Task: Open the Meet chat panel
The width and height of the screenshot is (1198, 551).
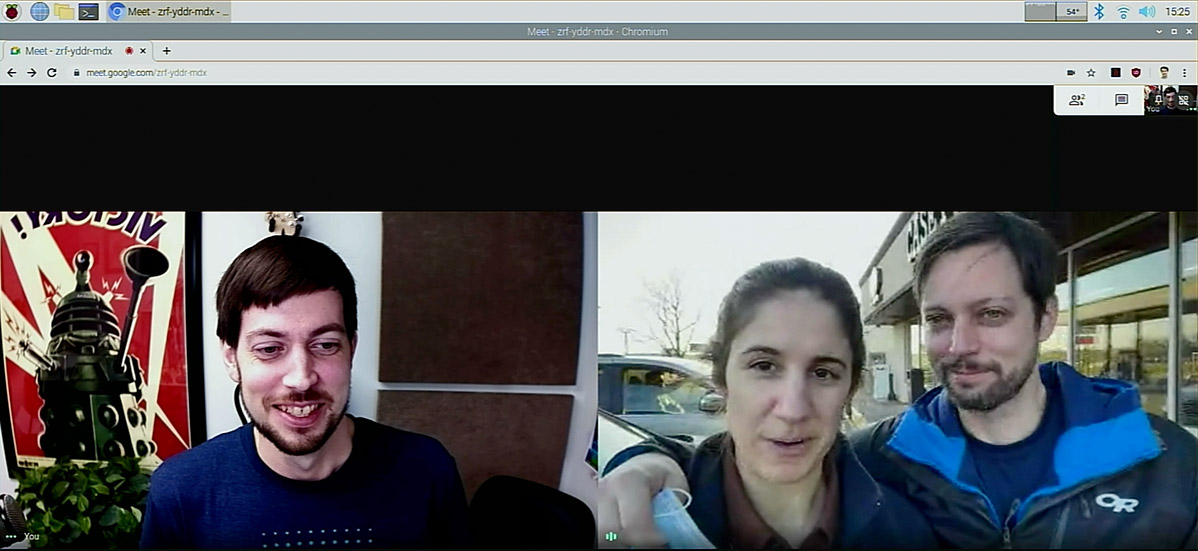Action: click(1122, 100)
